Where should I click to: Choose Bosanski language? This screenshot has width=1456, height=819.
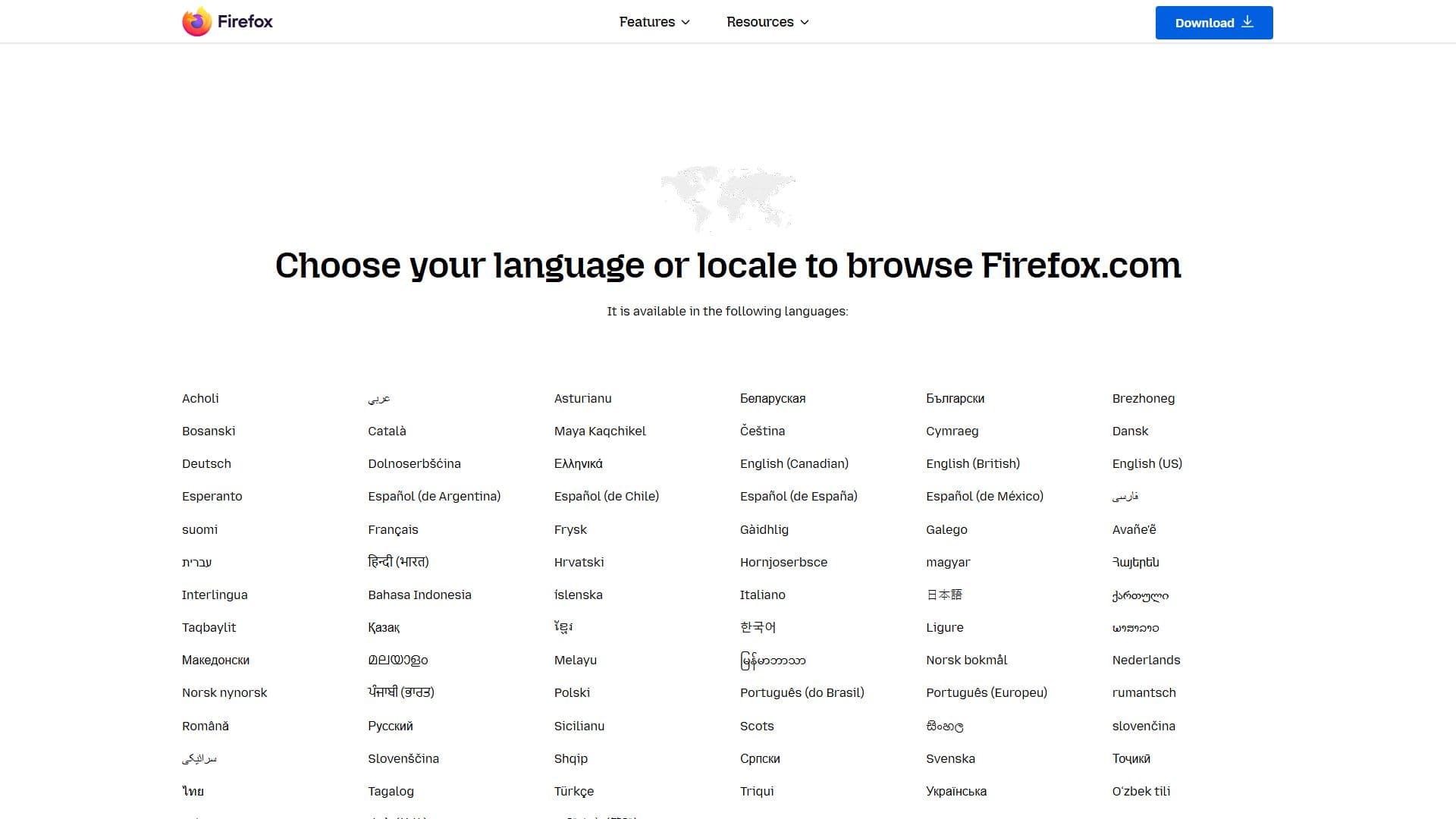coord(209,431)
